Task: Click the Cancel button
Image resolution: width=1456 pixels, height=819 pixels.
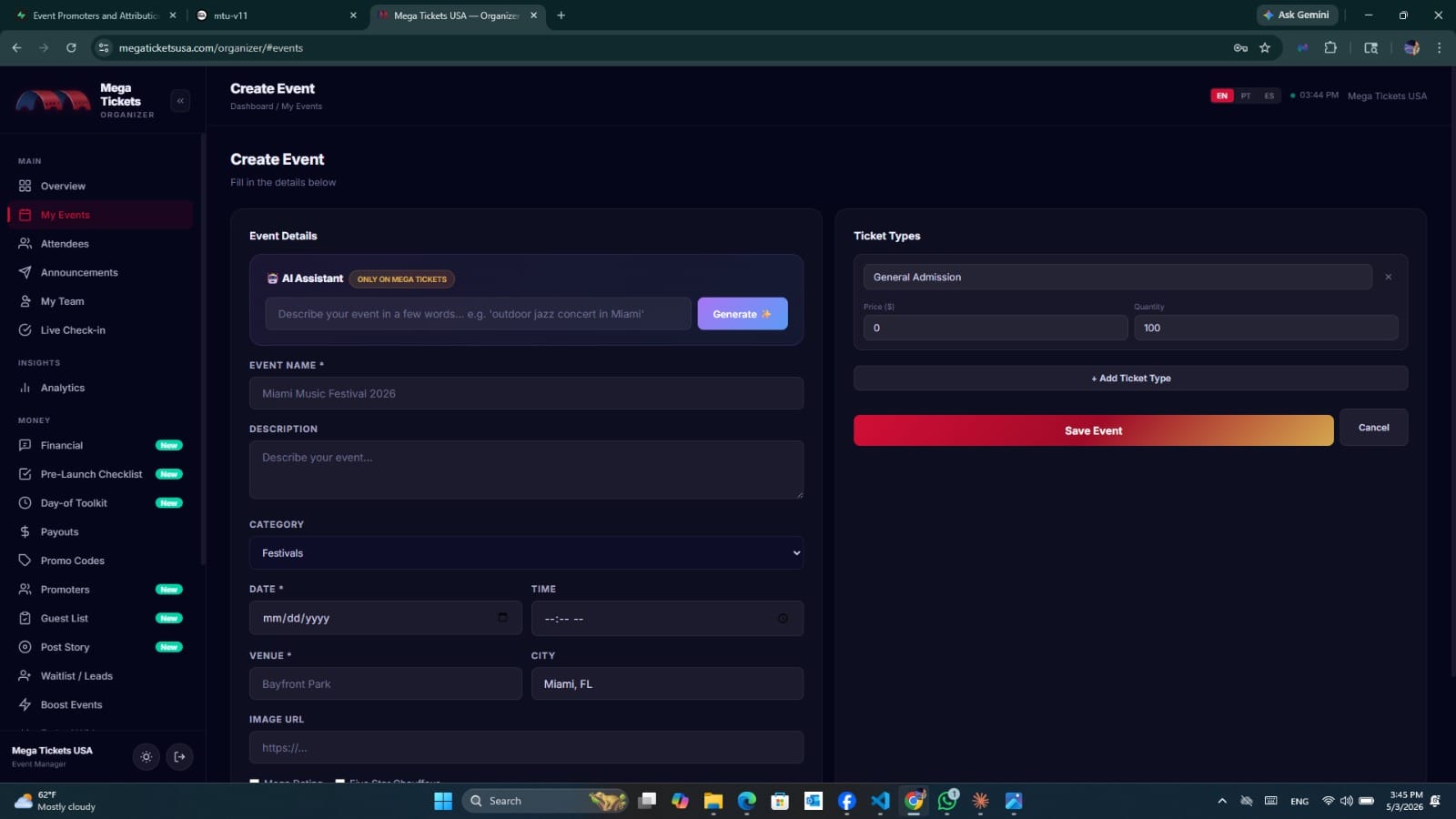Action: [x=1373, y=428]
